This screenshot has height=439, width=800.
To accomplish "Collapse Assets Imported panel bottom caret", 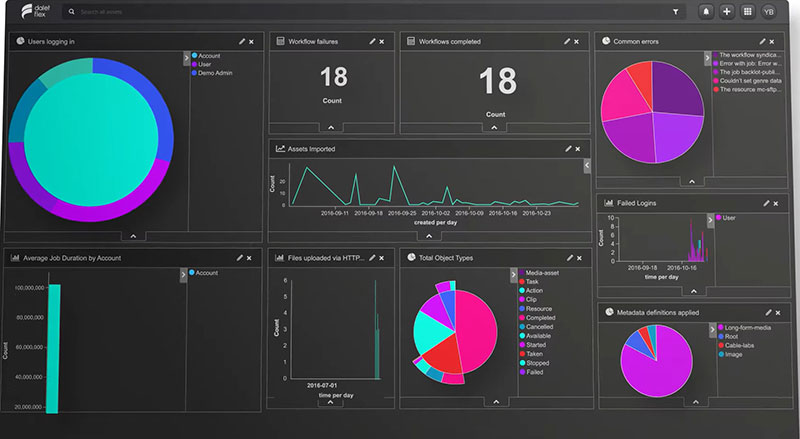I will 429,236.
